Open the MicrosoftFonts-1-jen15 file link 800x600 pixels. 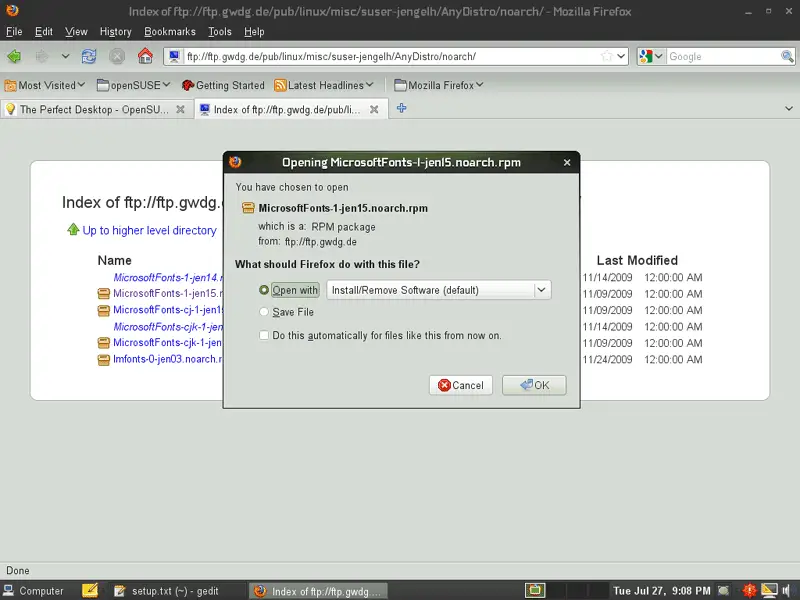168,293
